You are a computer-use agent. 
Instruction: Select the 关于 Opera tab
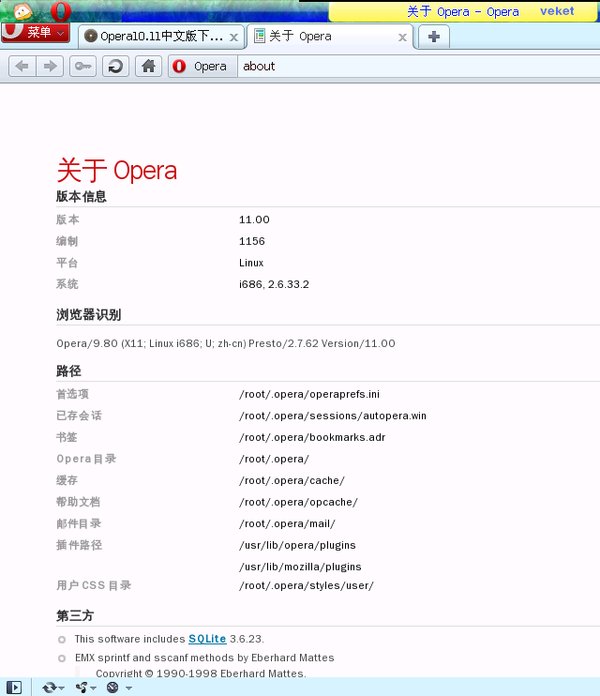[x=320, y=37]
